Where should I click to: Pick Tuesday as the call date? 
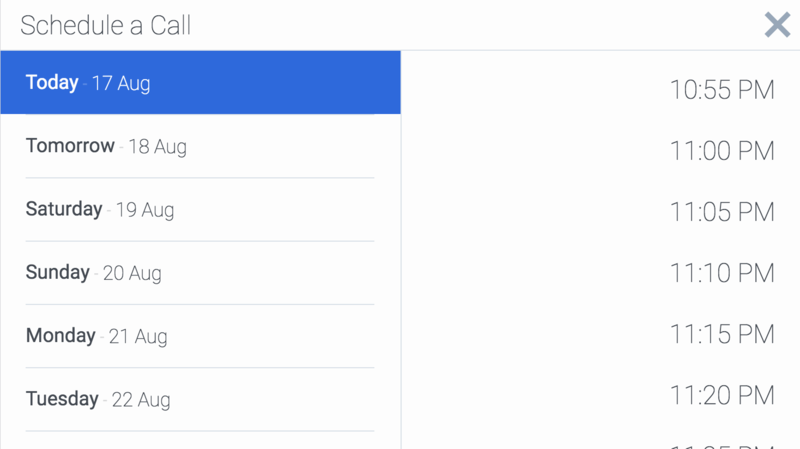click(x=62, y=399)
